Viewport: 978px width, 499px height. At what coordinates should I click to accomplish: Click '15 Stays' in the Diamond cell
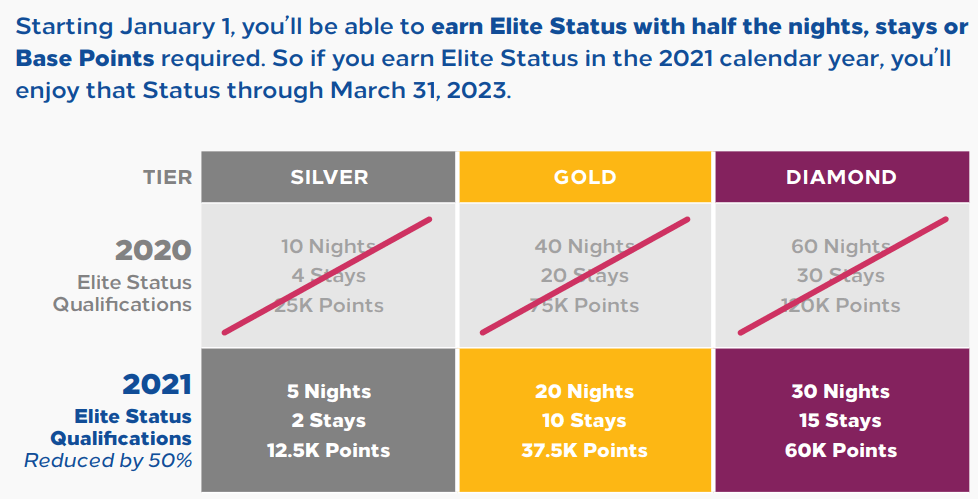click(841, 420)
